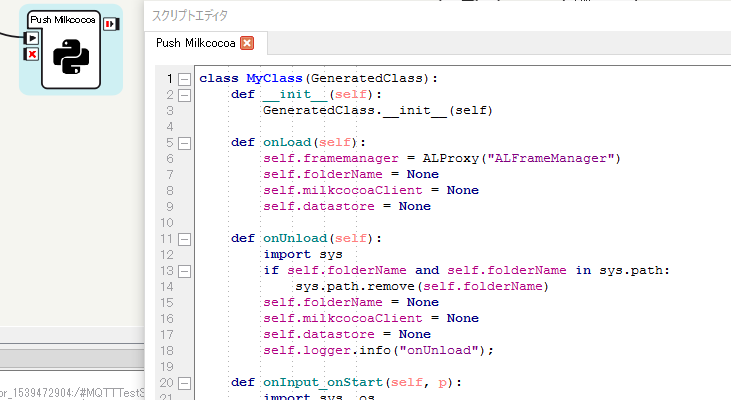Image resolution: width=731 pixels, height=400 pixels.
Task: Select the Python logo in the box
Action: 71,56
